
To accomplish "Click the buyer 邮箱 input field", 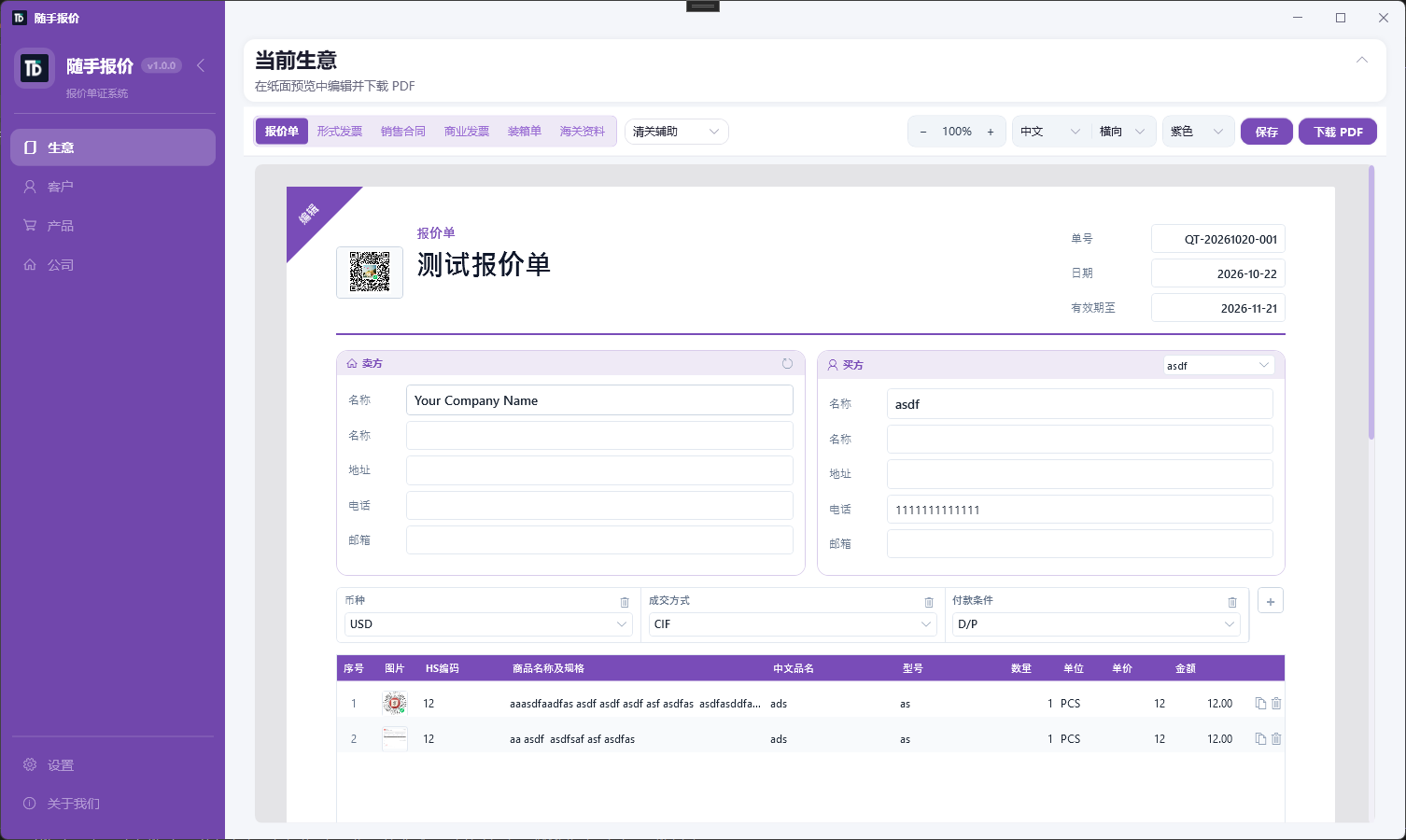I will [1080, 544].
